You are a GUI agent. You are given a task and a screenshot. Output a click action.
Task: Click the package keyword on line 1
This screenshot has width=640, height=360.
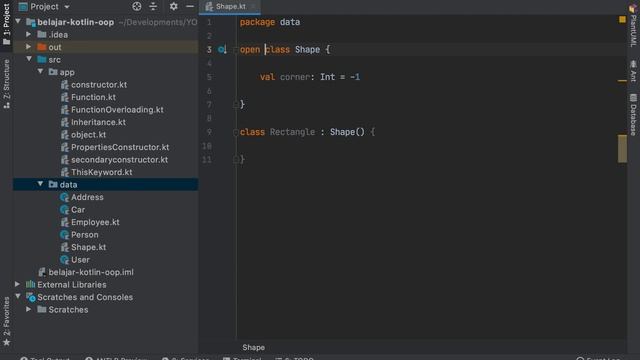257,22
